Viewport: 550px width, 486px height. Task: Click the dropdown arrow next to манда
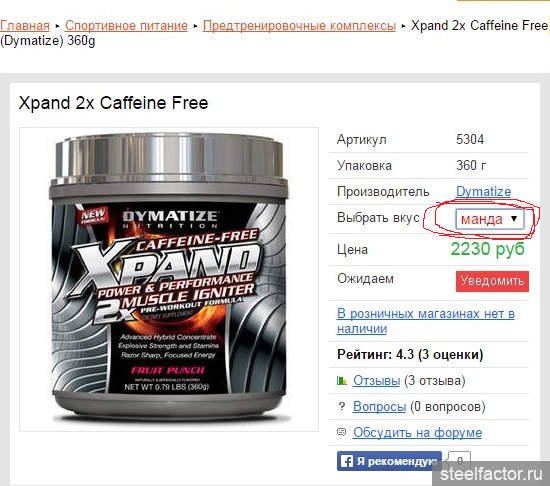tap(514, 219)
